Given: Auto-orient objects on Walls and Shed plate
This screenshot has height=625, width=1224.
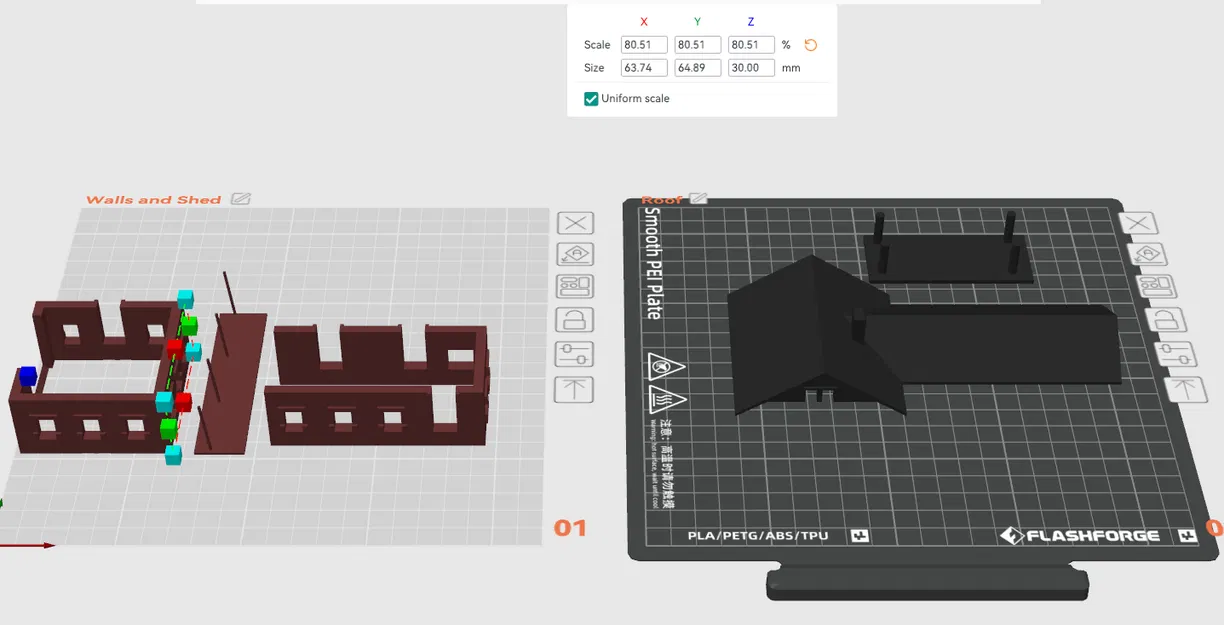Looking at the screenshot, I should (575, 255).
